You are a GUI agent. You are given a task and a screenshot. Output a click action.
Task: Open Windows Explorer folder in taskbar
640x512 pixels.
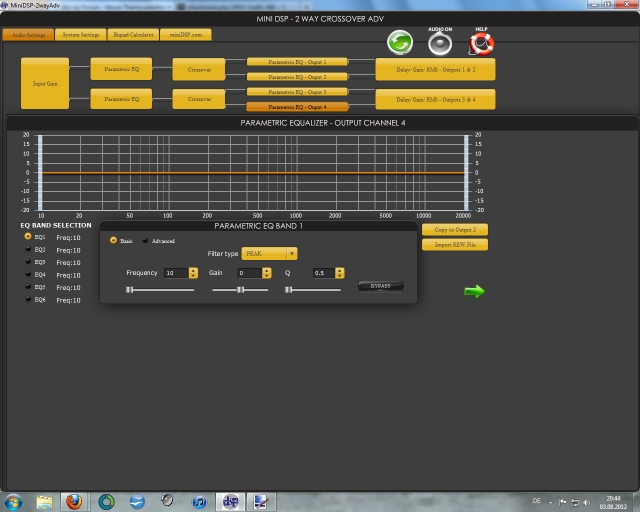[44, 502]
